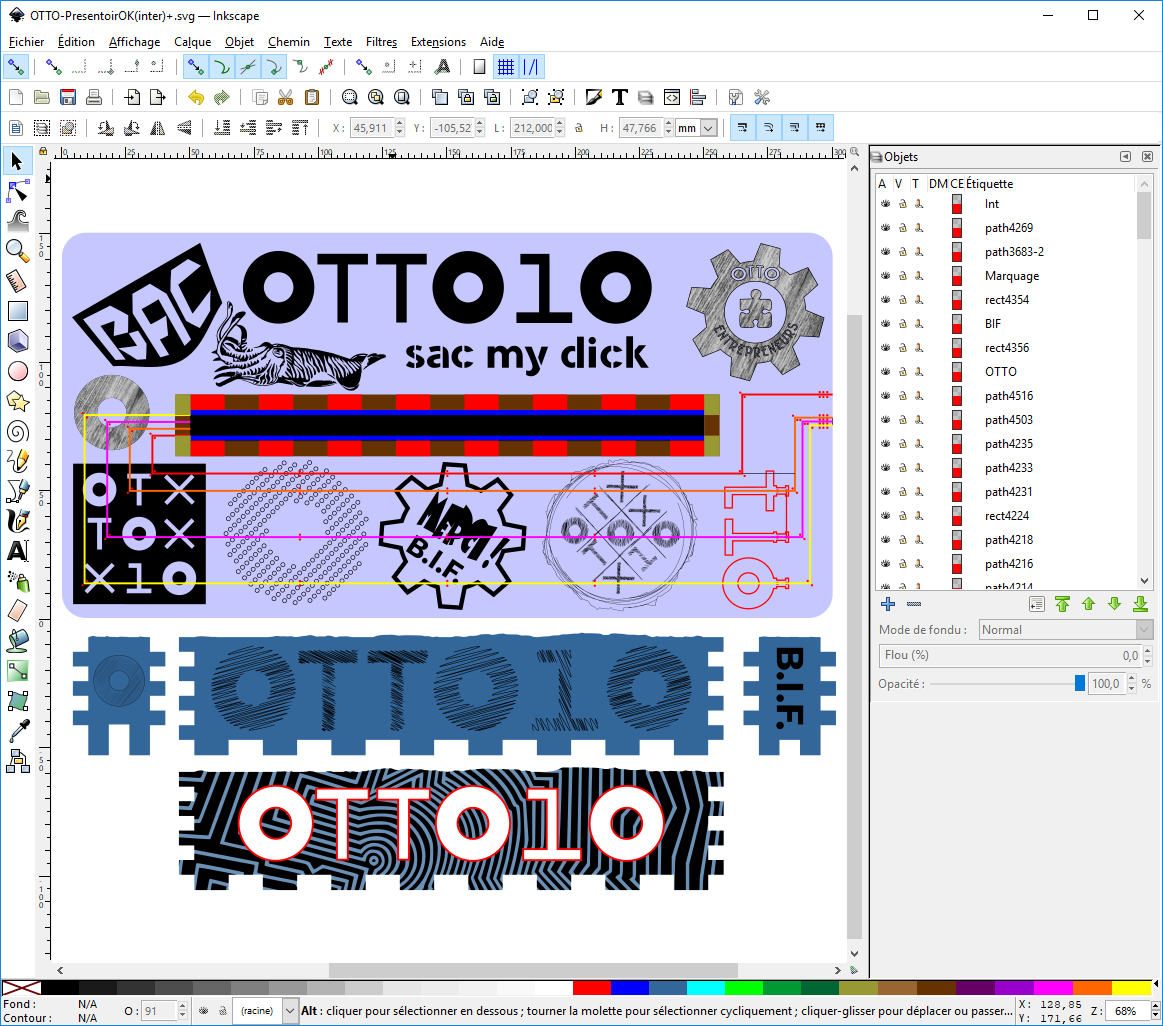This screenshot has width=1163, height=1026.
Task: Select the Zoom magnifier tool
Action: pyautogui.click(x=17, y=250)
